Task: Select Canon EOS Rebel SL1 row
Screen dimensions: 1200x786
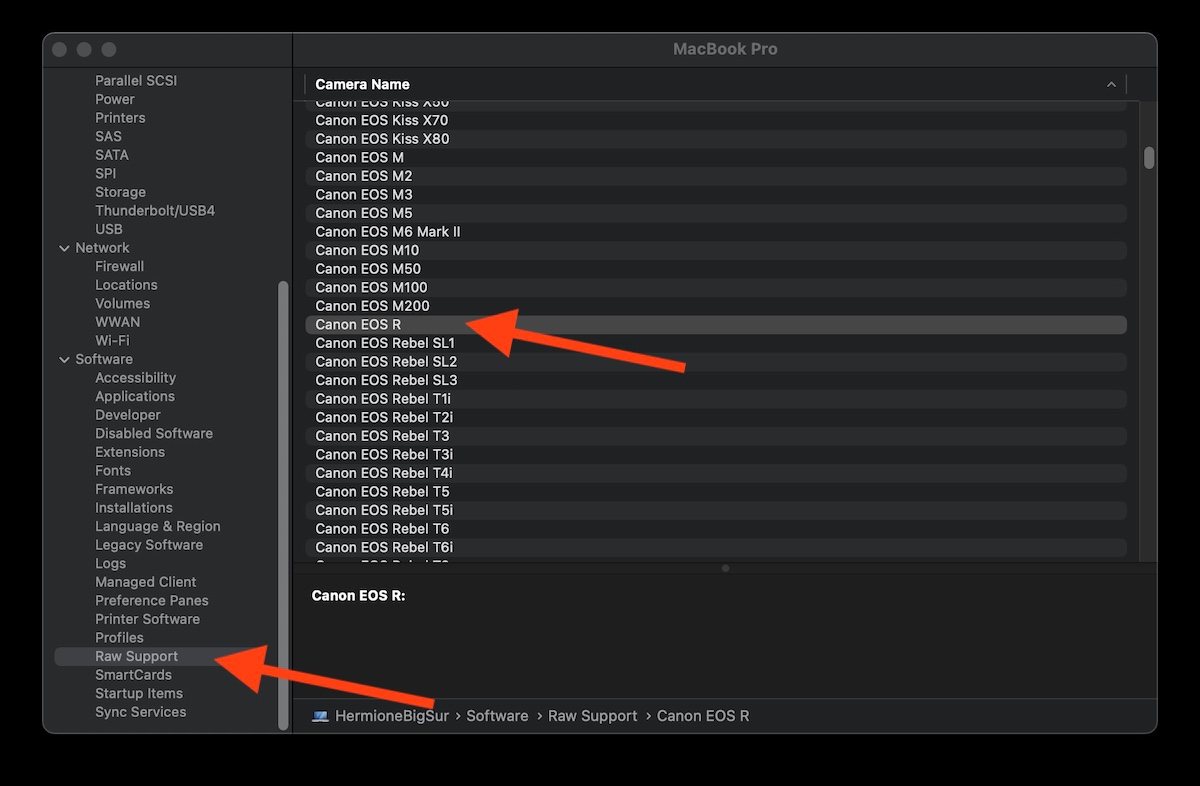Action: [716, 343]
